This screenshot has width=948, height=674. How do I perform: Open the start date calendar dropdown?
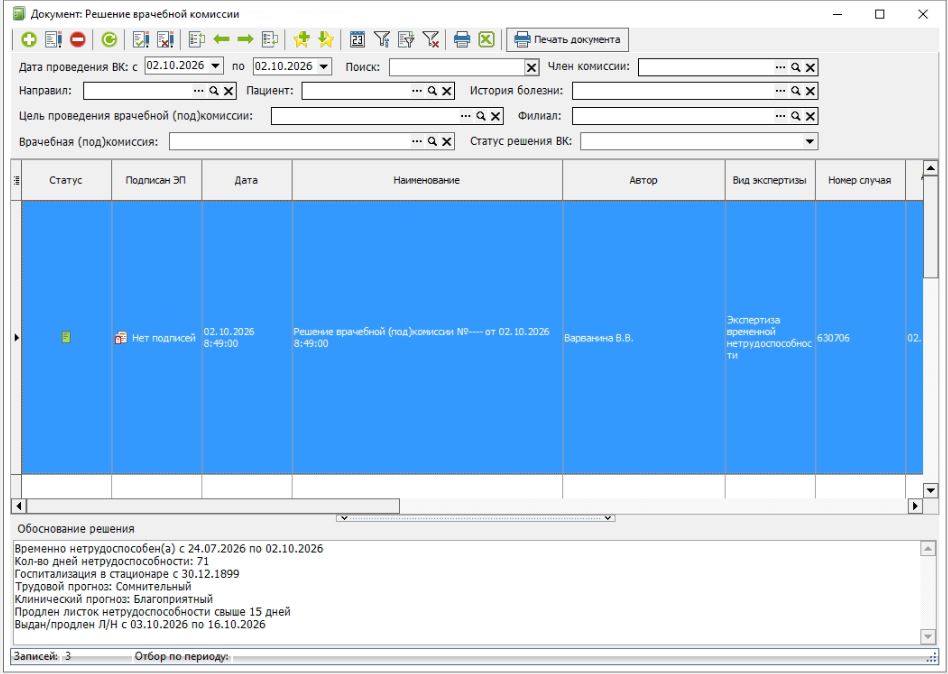coord(216,66)
